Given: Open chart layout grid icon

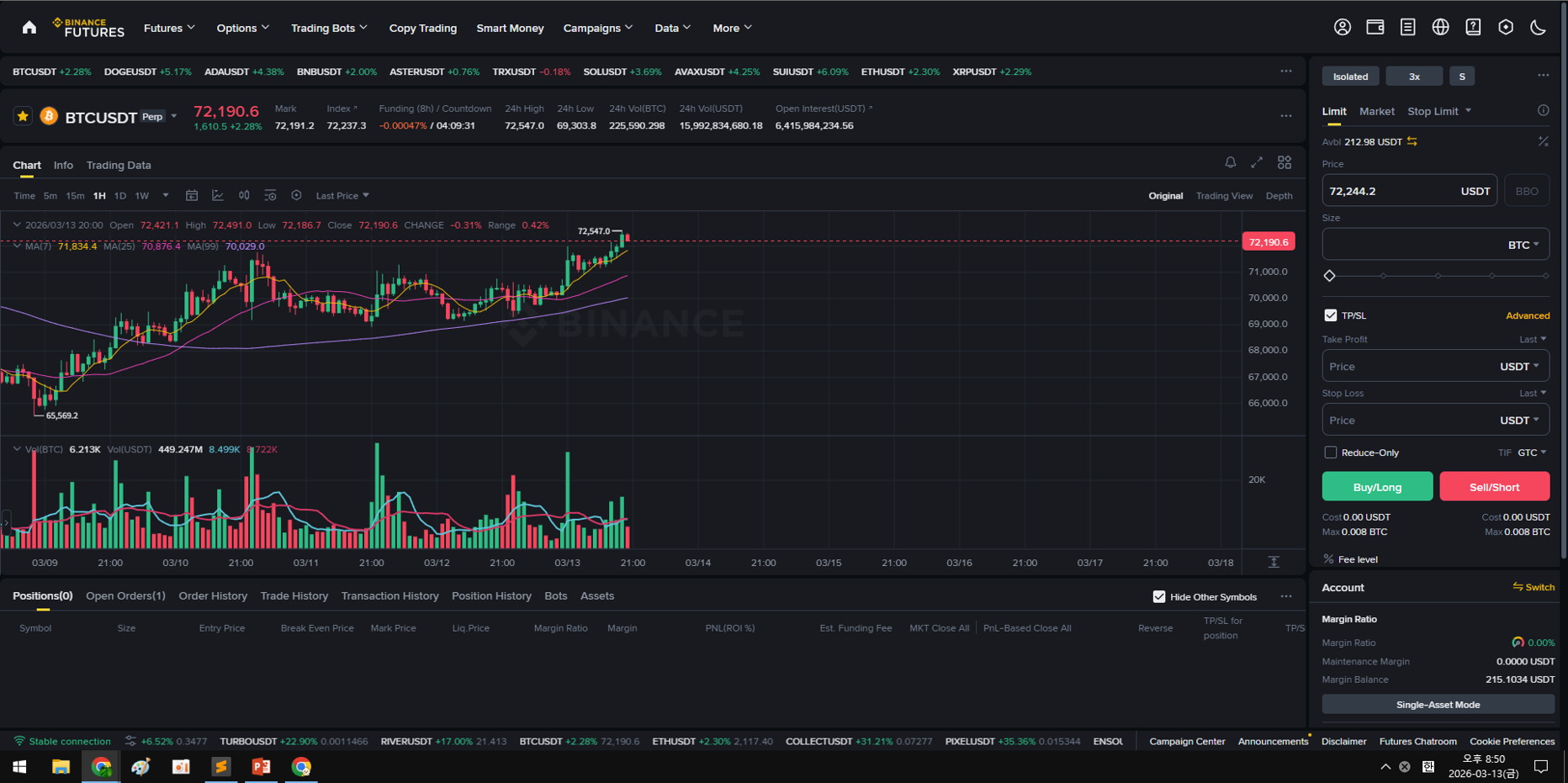Looking at the screenshot, I should tap(1285, 162).
